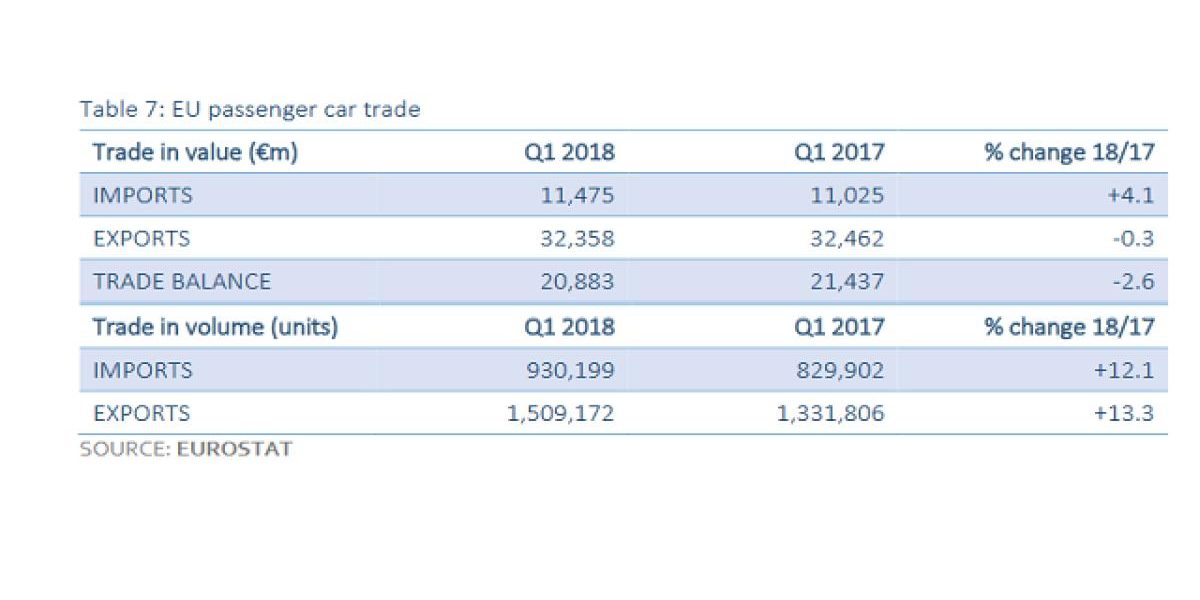The height and width of the screenshot is (600, 1200).
Task: Click the +13.3 percent change cell
Action: coord(1126,413)
